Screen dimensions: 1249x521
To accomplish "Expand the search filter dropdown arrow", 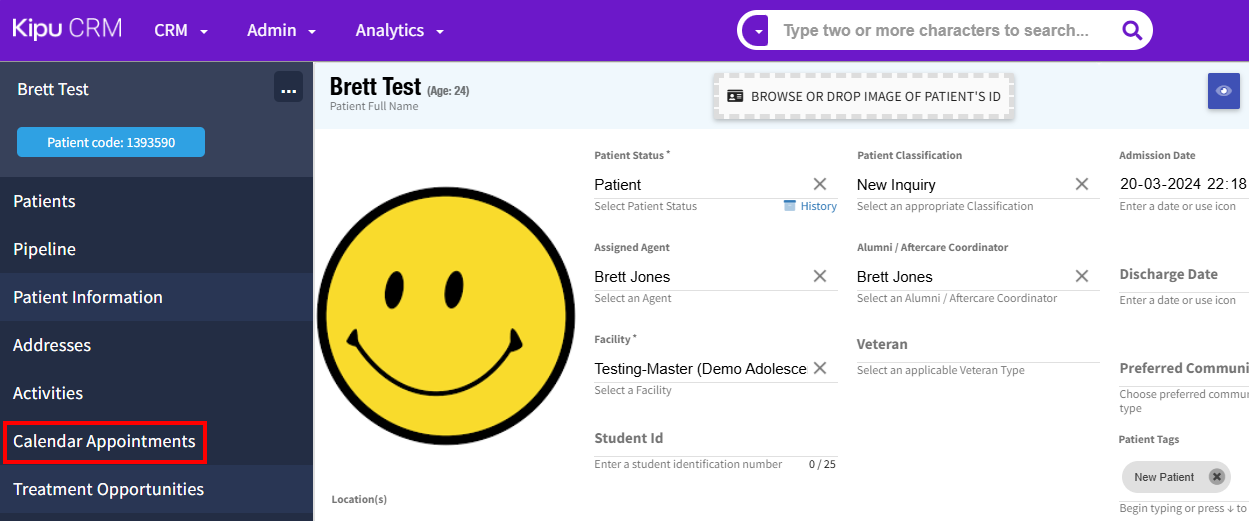I will click(759, 31).
